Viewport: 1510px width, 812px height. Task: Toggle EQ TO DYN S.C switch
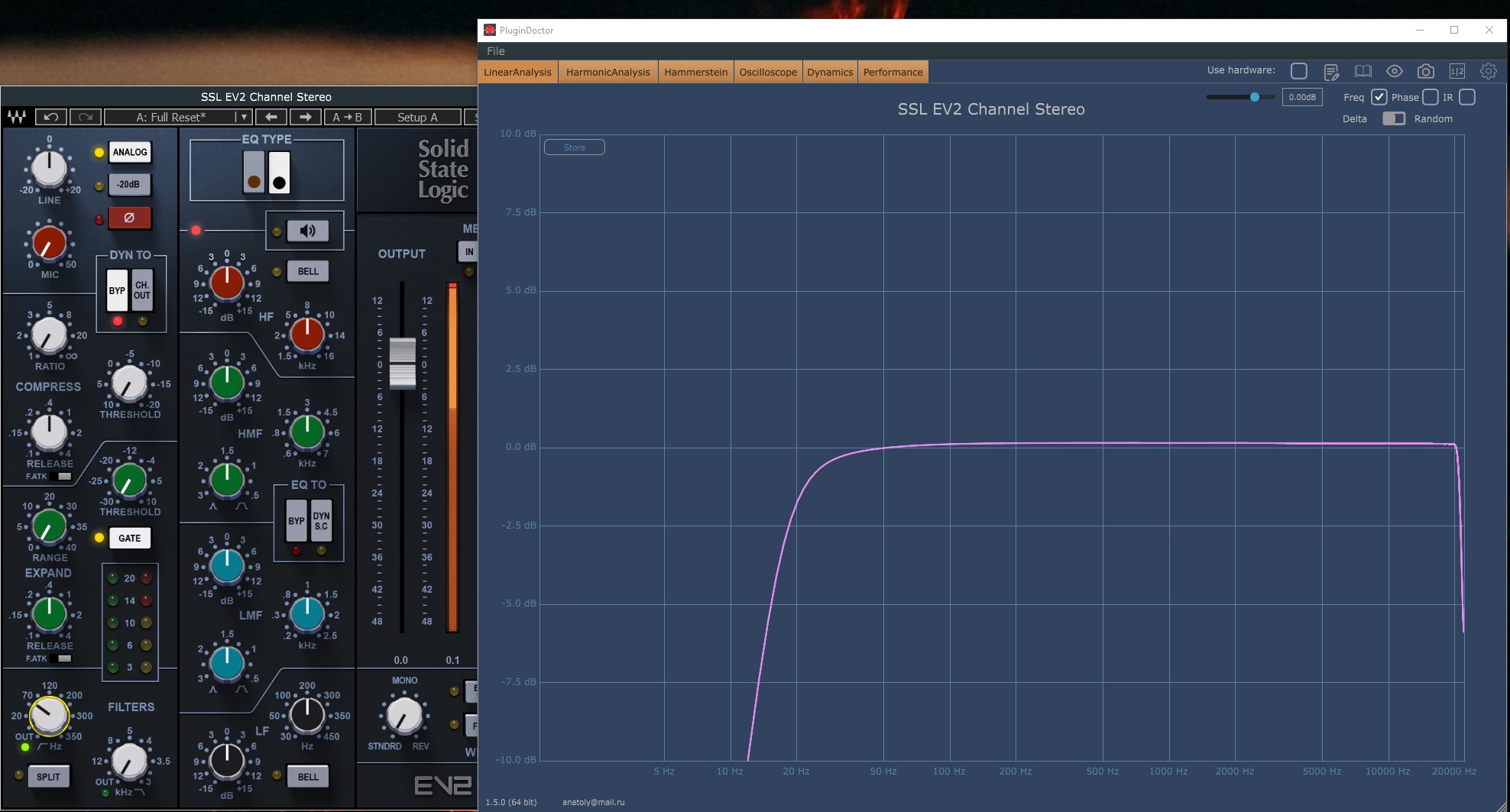[x=321, y=521]
